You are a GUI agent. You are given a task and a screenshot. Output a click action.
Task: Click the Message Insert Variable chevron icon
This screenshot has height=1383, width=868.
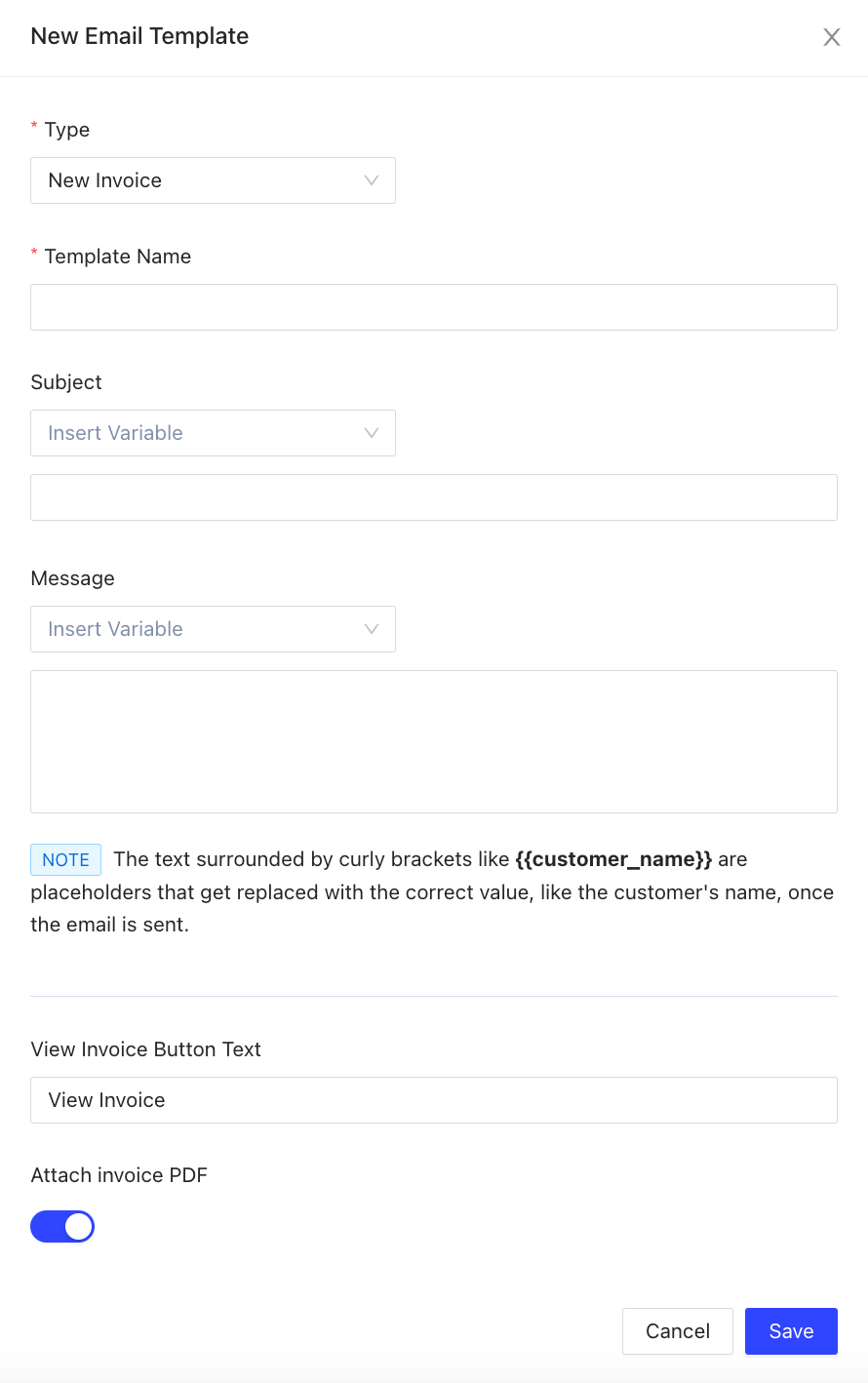point(372,629)
